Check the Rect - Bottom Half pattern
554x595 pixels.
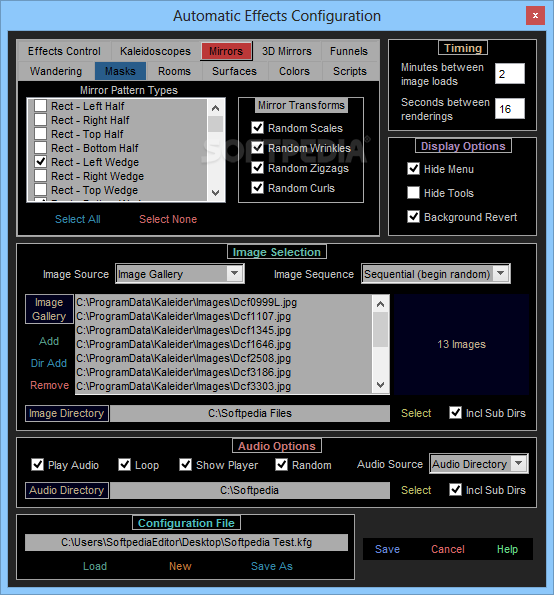tap(41, 148)
